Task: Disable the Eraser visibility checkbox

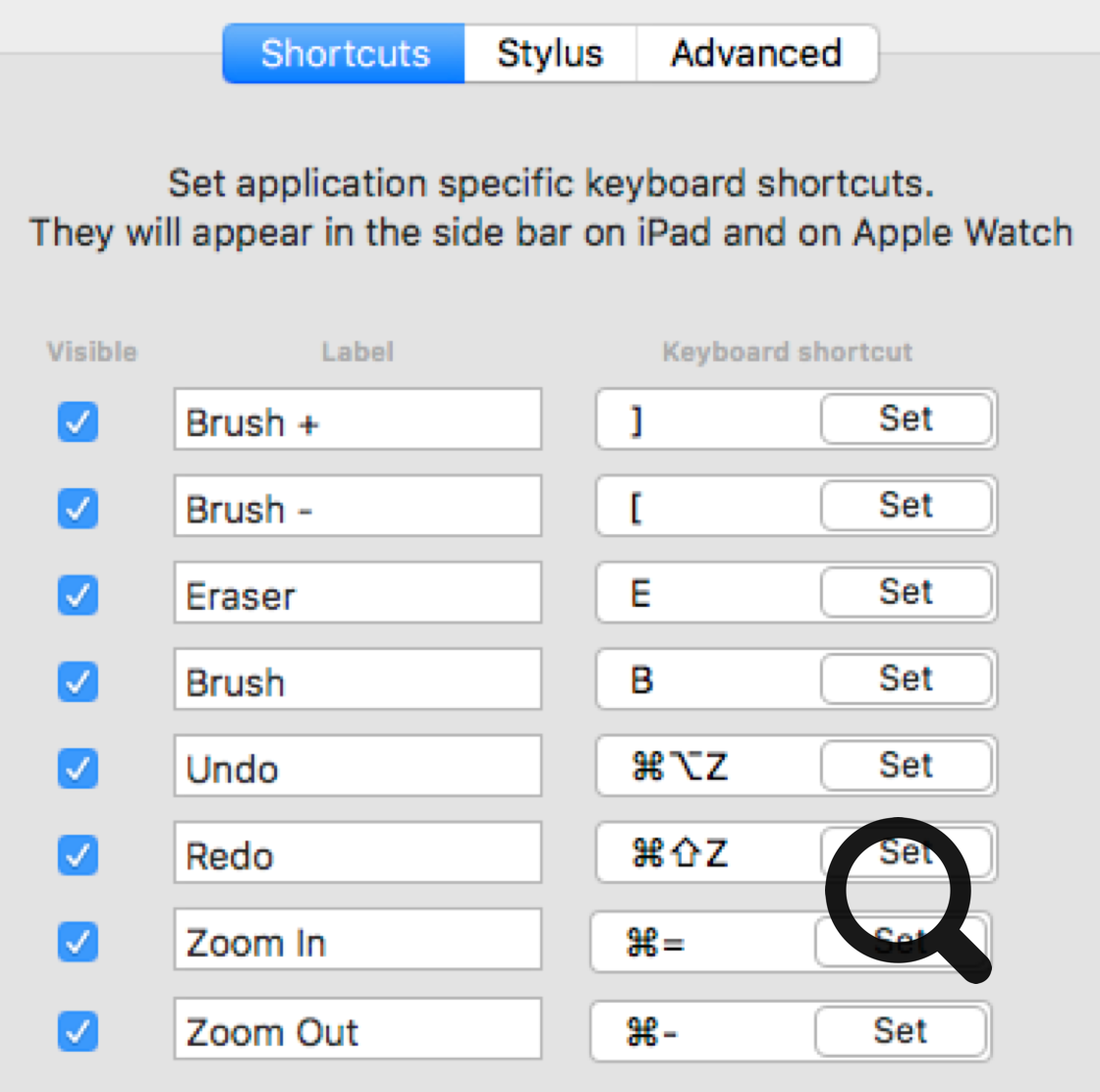Action: pyautogui.click(x=78, y=596)
